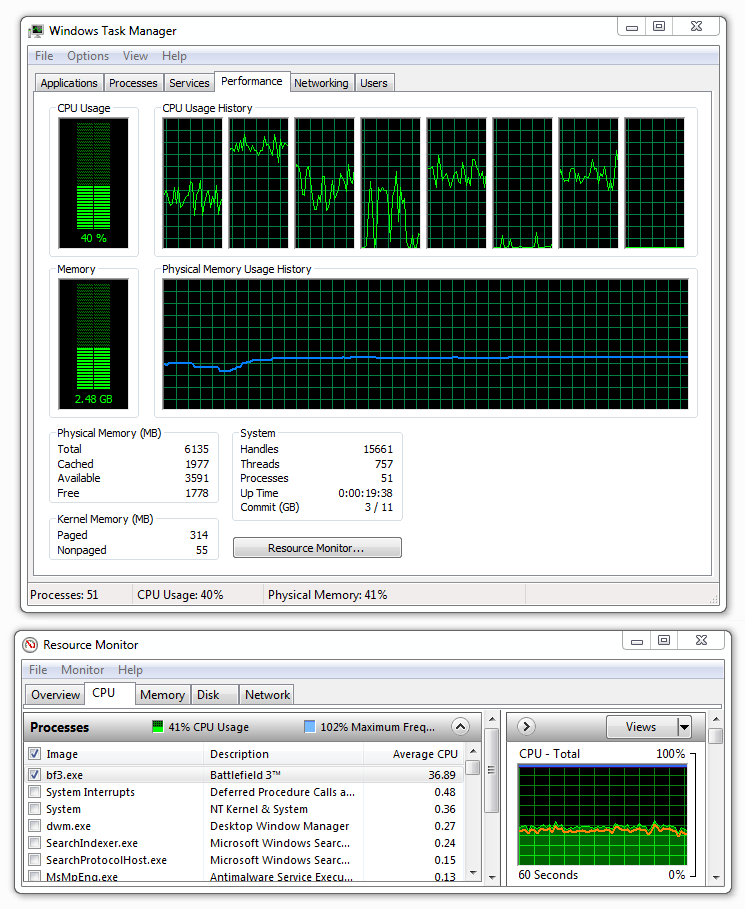Select the Memory tab in Resource Monitor

(162, 695)
